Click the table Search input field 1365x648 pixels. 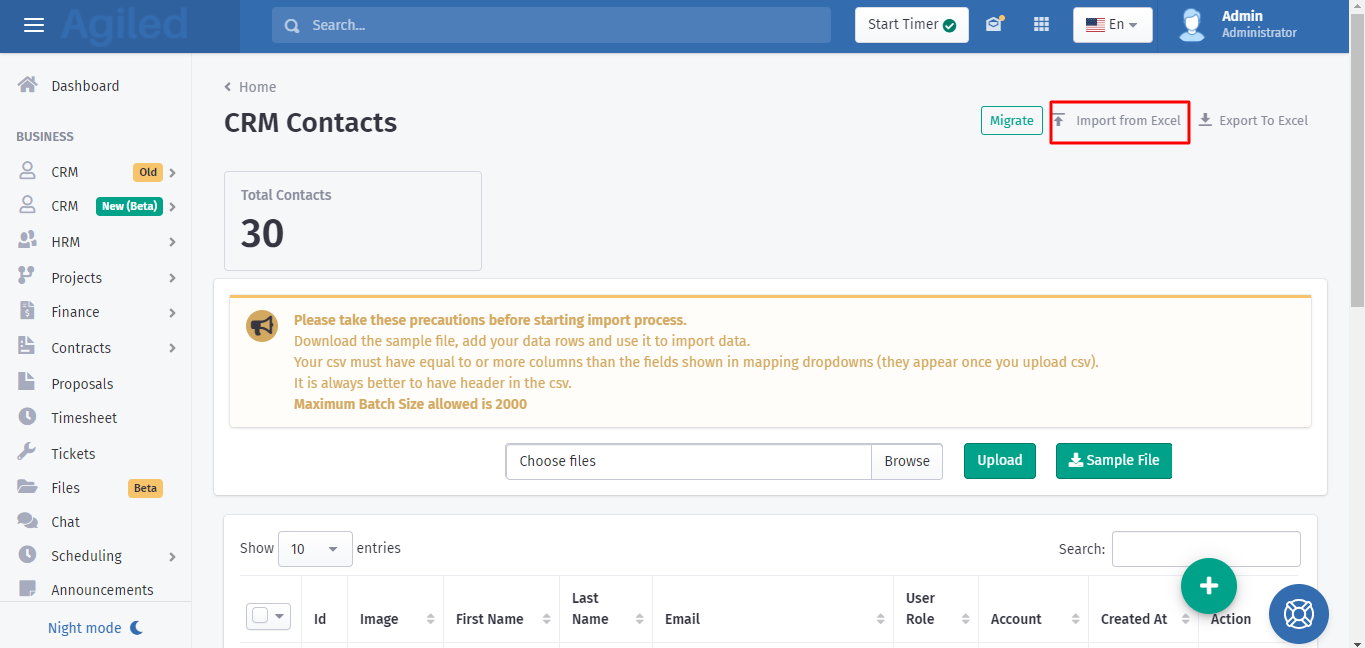point(1205,549)
